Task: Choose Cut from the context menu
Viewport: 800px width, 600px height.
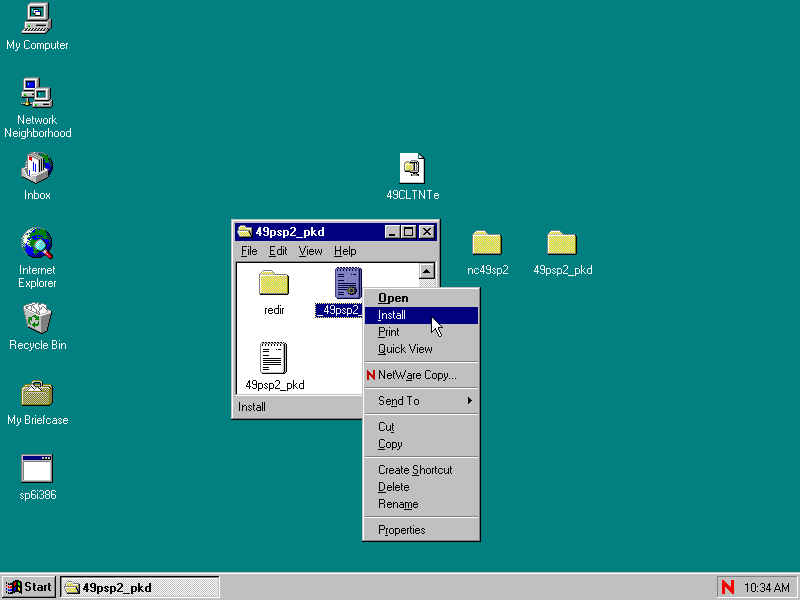Action: (x=421, y=427)
